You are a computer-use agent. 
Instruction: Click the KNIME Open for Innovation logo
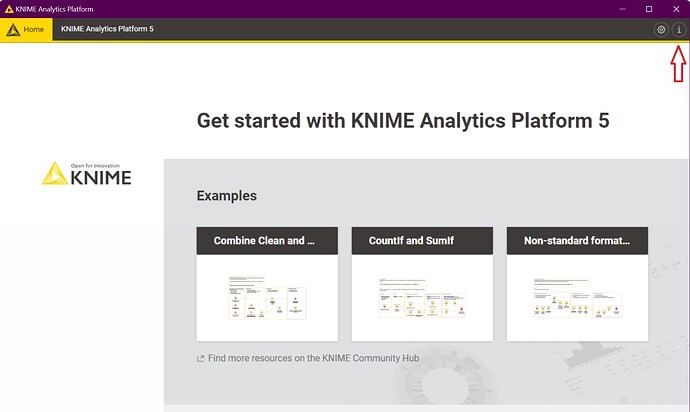tap(86, 174)
